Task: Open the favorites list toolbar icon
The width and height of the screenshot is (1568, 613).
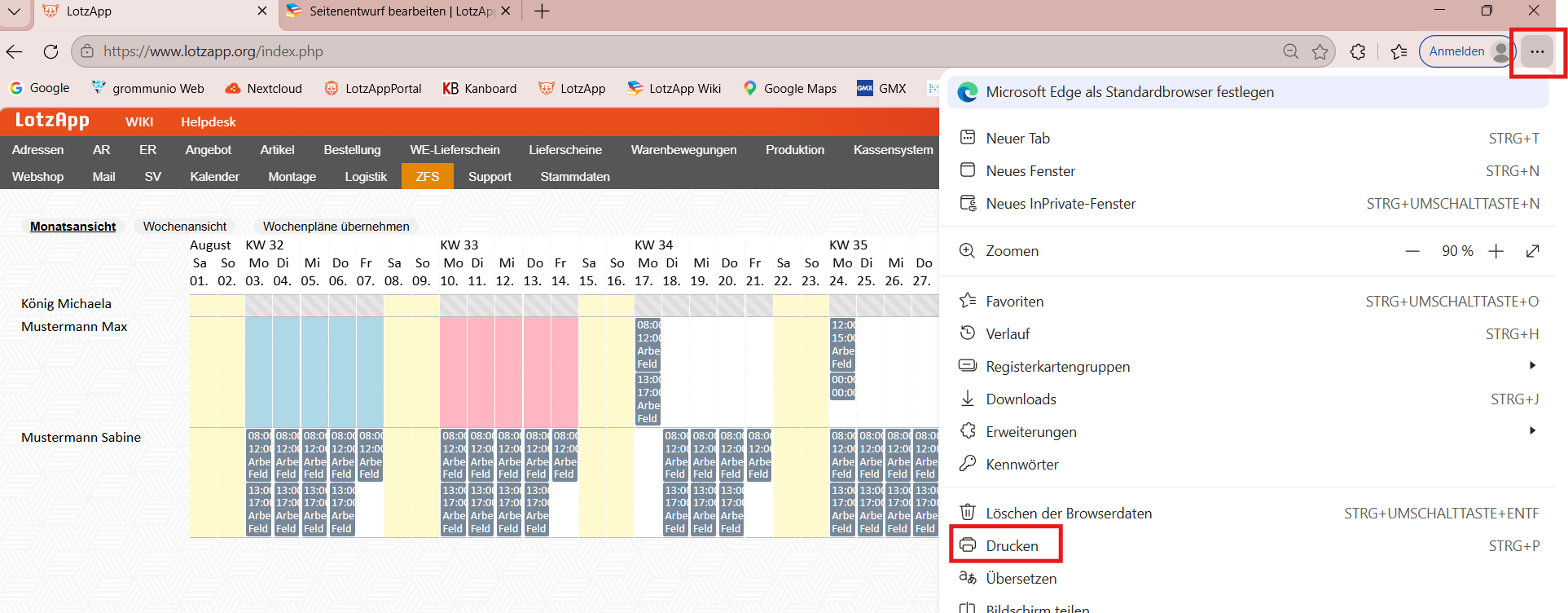Action: pos(1399,51)
